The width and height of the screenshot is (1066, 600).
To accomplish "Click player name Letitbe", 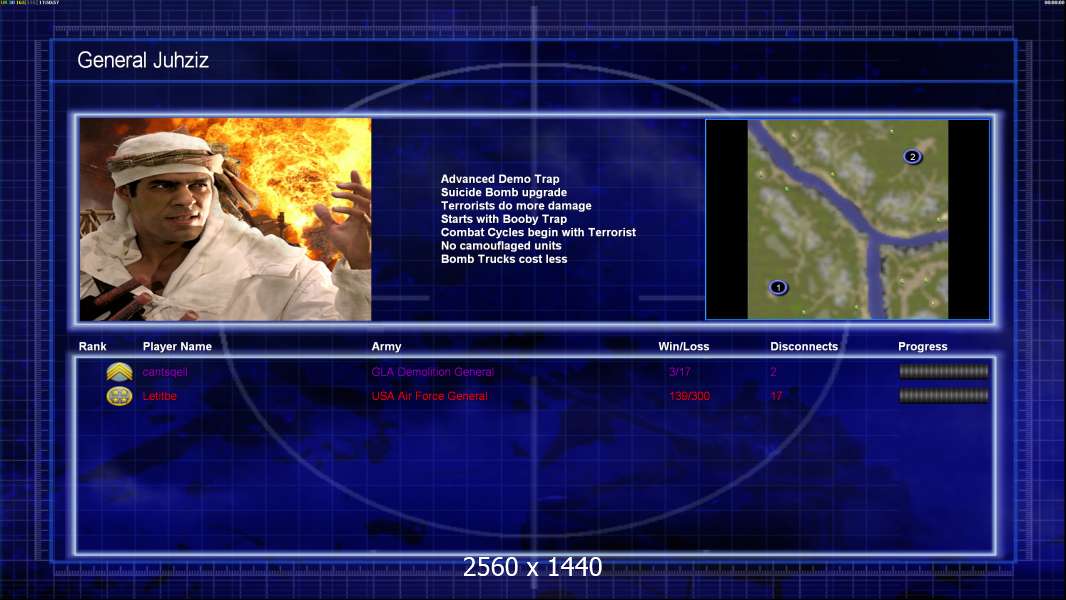I will click(x=160, y=396).
